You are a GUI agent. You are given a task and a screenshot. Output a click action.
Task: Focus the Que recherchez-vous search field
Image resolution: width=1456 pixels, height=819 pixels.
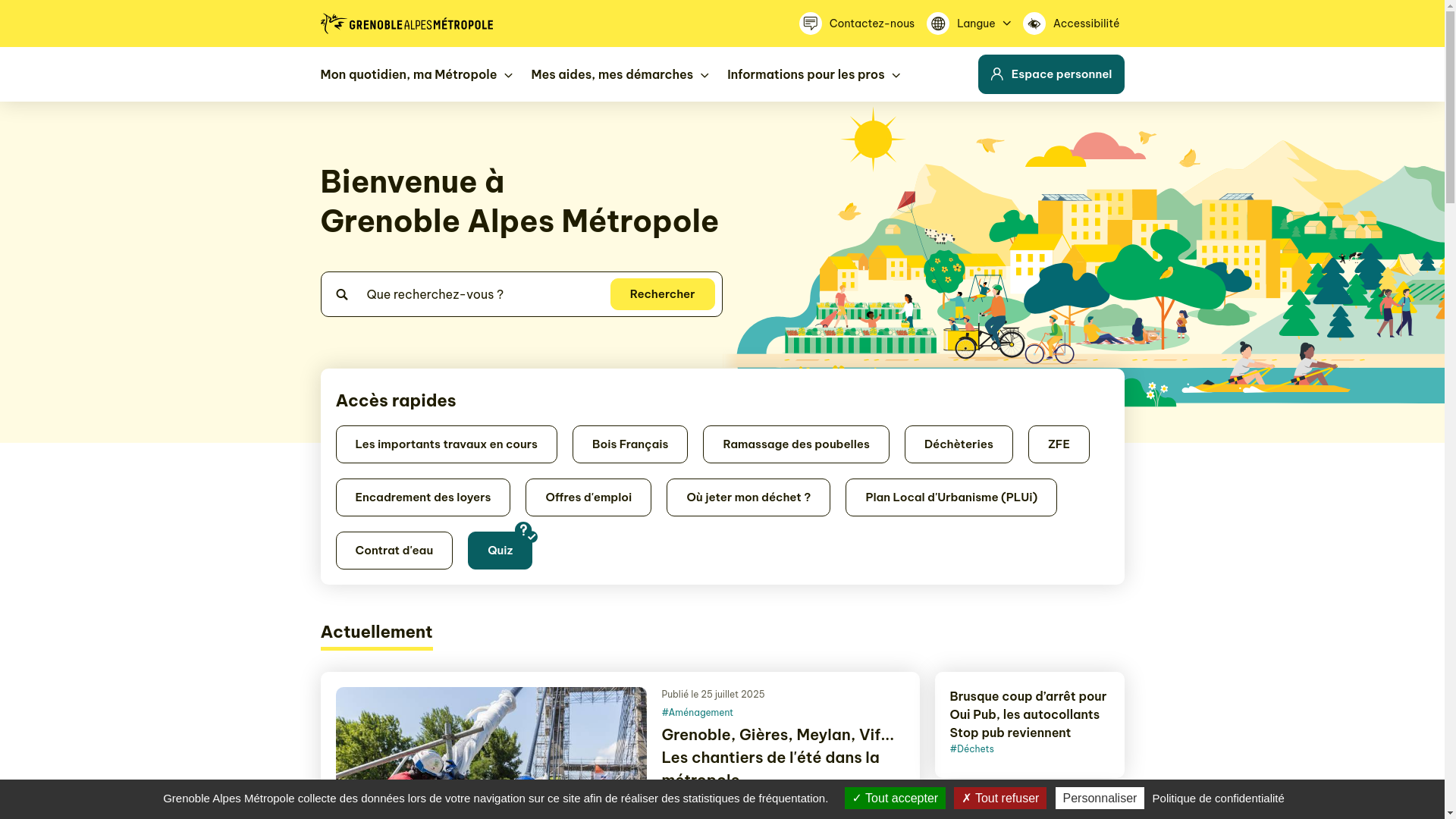(x=482, y=294)
